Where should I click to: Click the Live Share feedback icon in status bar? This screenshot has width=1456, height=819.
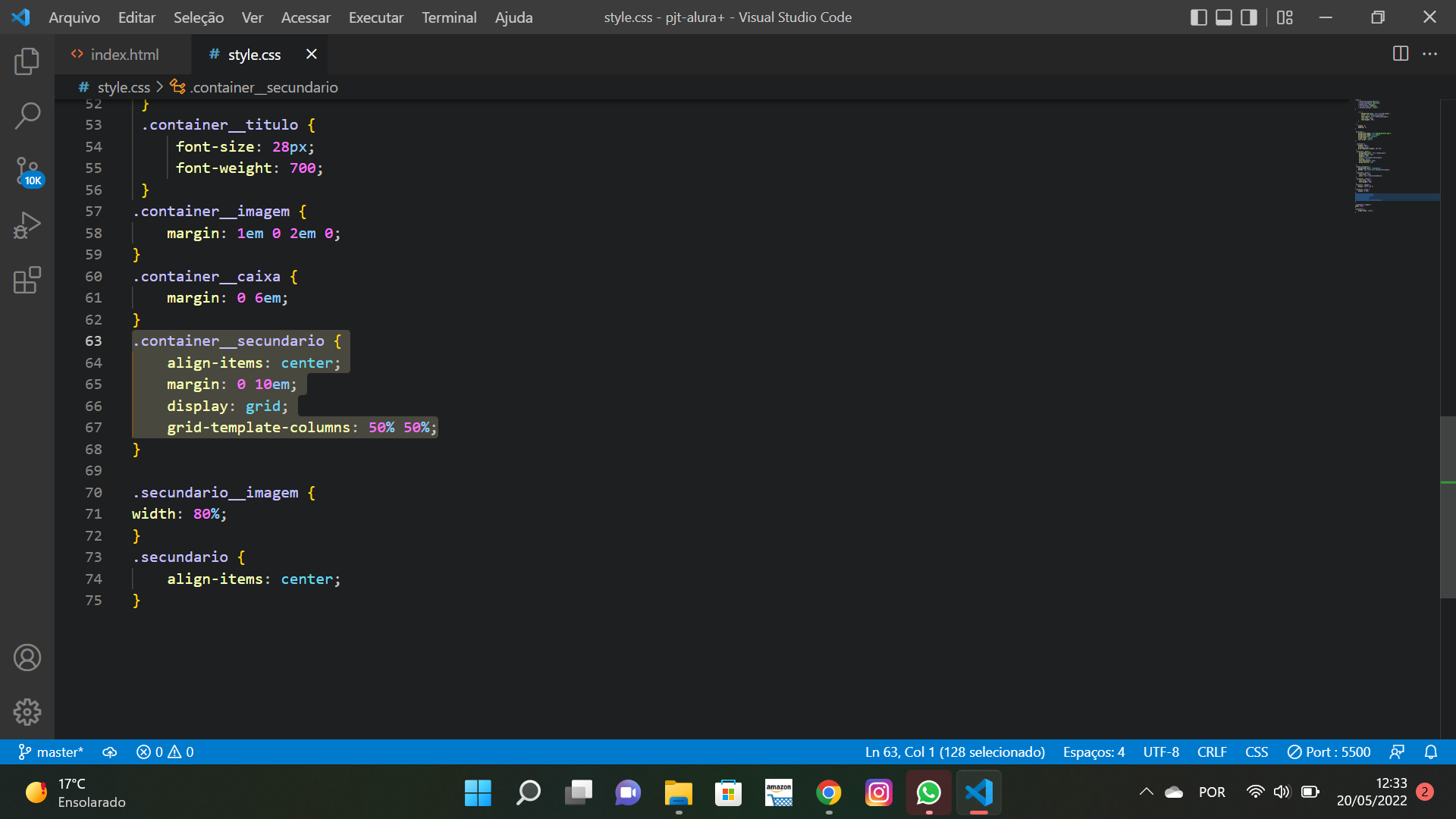tap(1397, 752)
